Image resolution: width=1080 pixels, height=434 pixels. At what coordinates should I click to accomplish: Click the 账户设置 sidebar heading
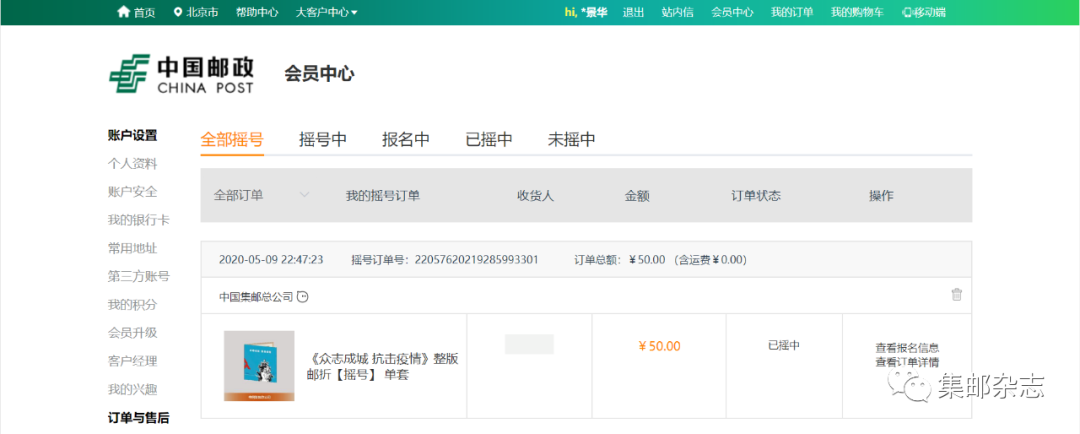pyautogui.click(x=132, y=135)
